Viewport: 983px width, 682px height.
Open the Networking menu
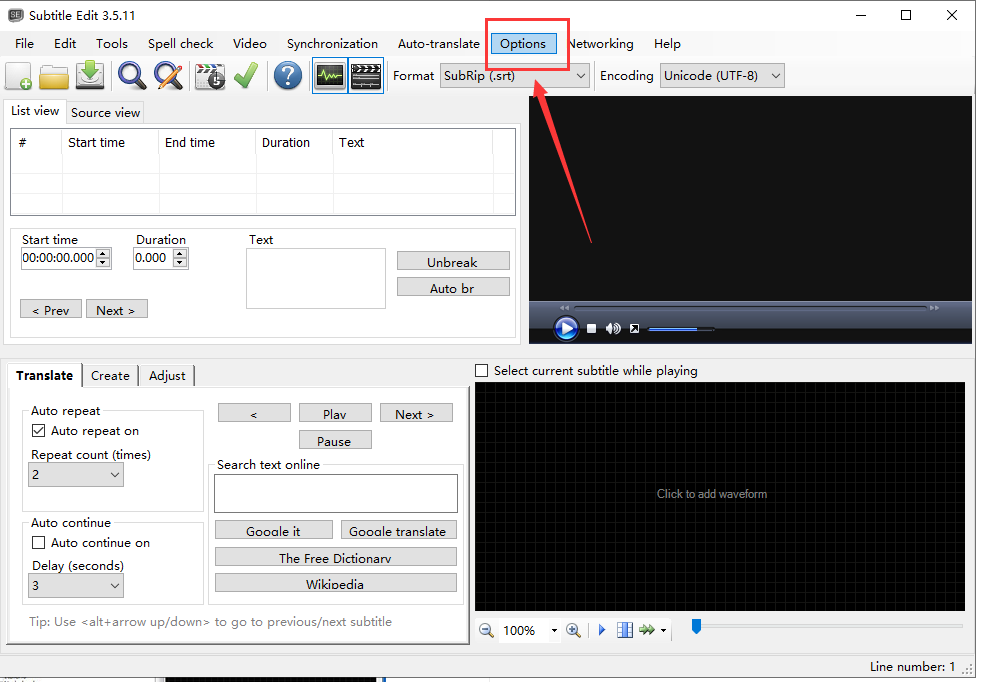[601, 44]
